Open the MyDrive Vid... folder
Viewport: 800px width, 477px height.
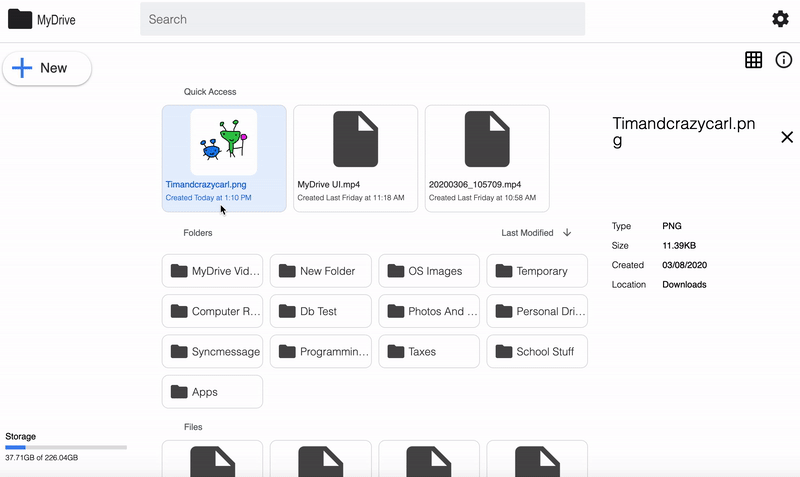(x=212, y=271)
